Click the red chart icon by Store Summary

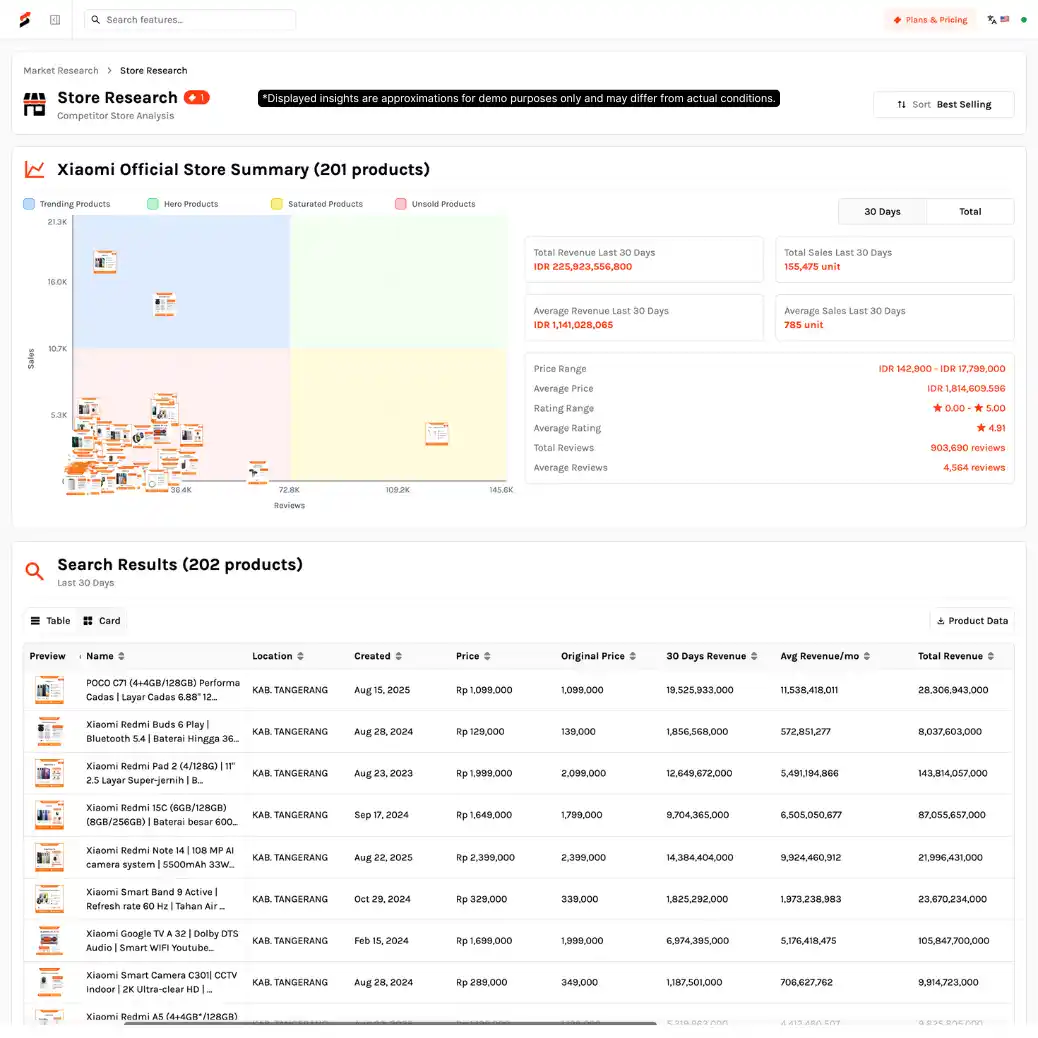tap(35, 170)
